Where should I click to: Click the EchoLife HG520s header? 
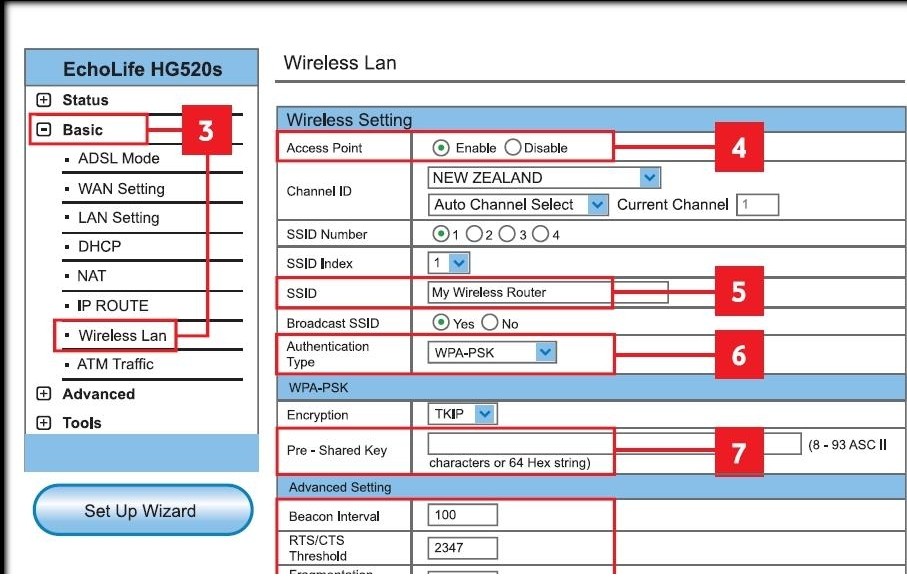click(142, 69)
